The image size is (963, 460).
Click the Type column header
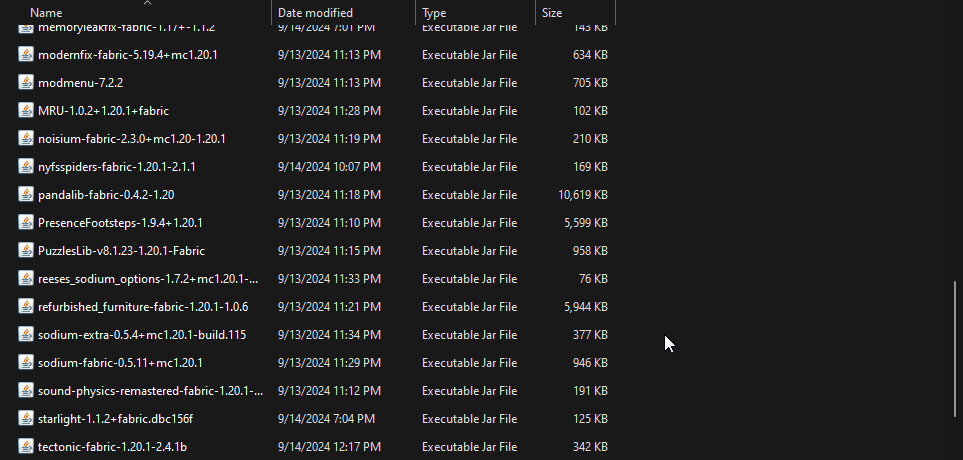tap(434, 13)
